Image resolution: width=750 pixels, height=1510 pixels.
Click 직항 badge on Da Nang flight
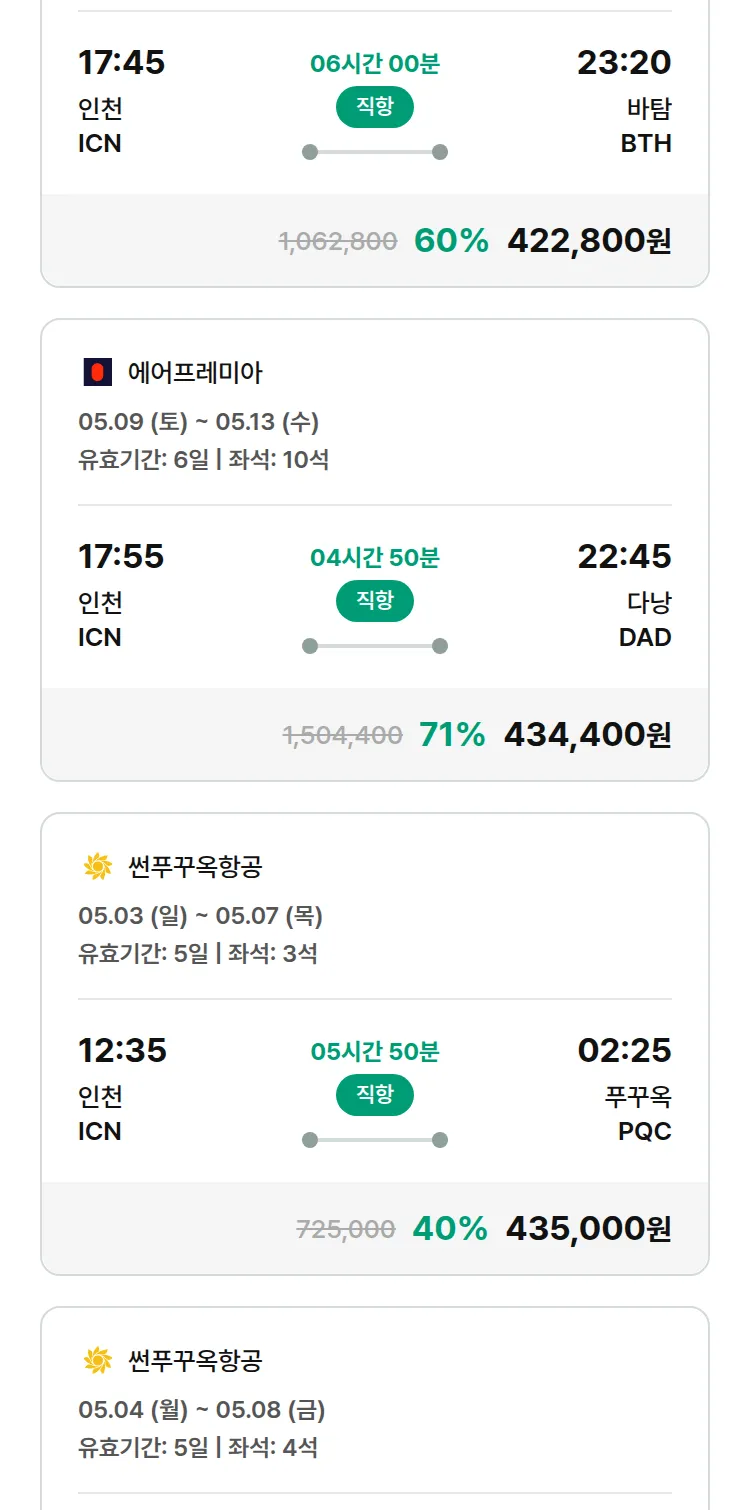click(x=374, y=601)
